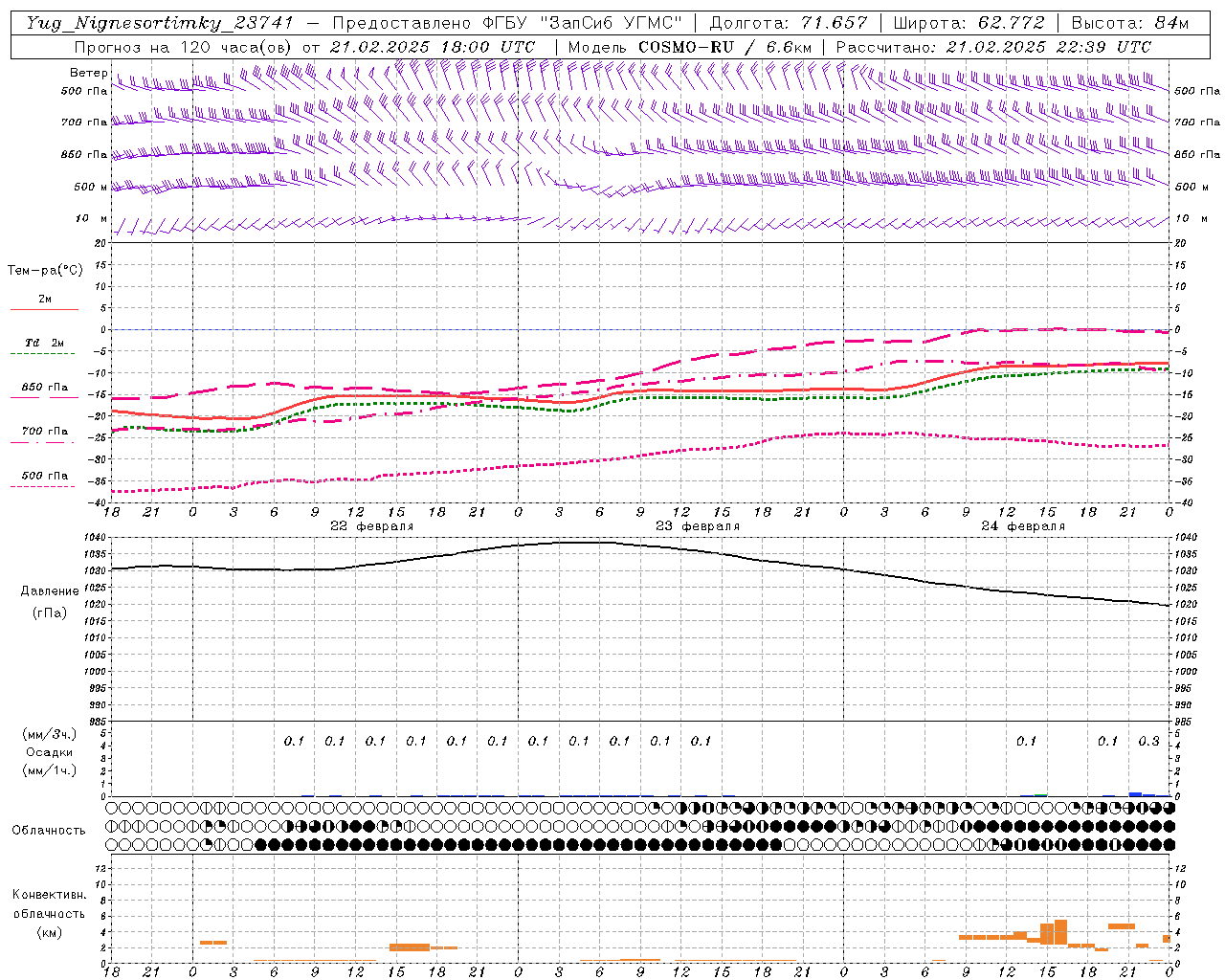The height and width of the screenshot is (980, 1225).
Task: Click the legend line under 700 гПа temperature legend
Action: click(x=42, y=442)
